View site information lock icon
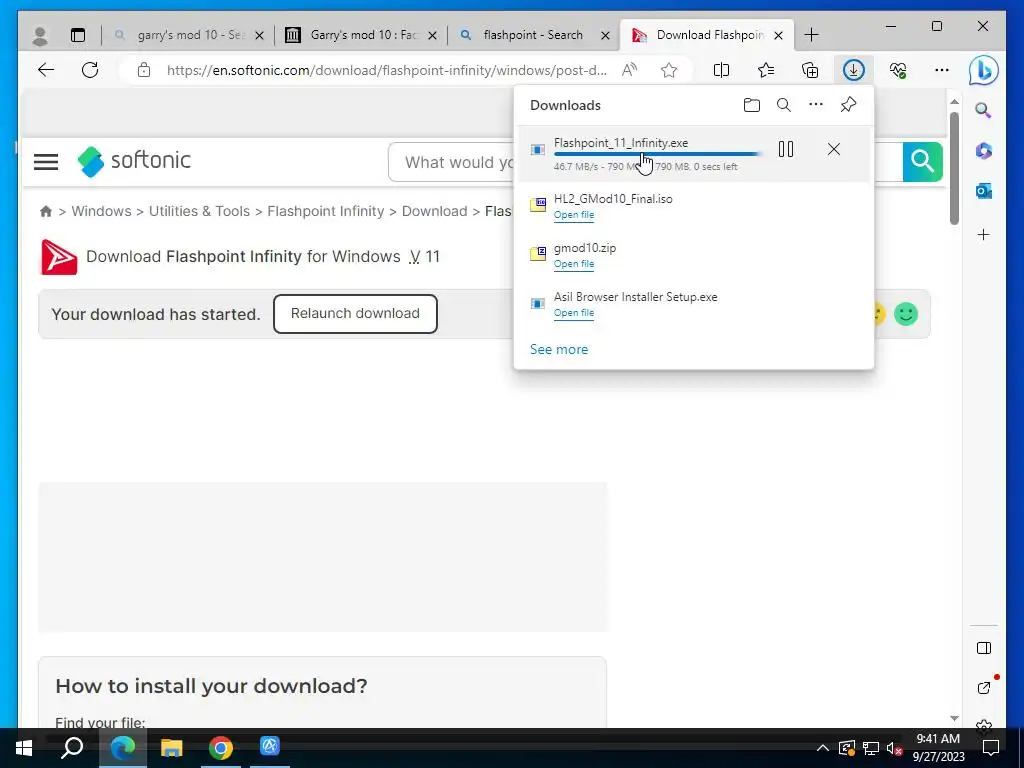 pyautogui.click(x=144, y=70)
